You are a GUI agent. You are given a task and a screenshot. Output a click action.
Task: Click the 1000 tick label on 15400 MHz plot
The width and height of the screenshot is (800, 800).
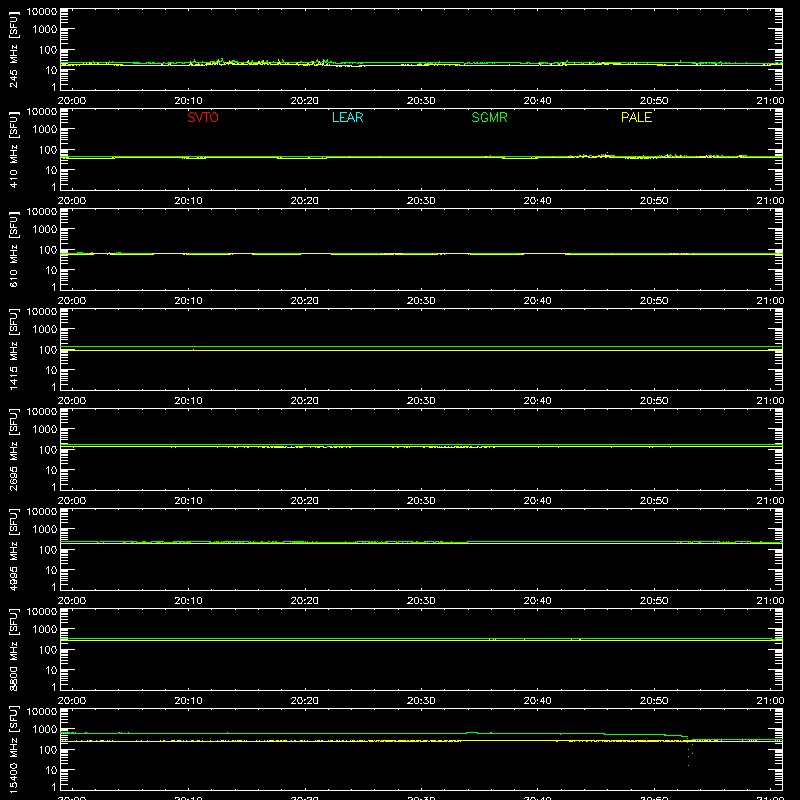(x=44, y=730)
